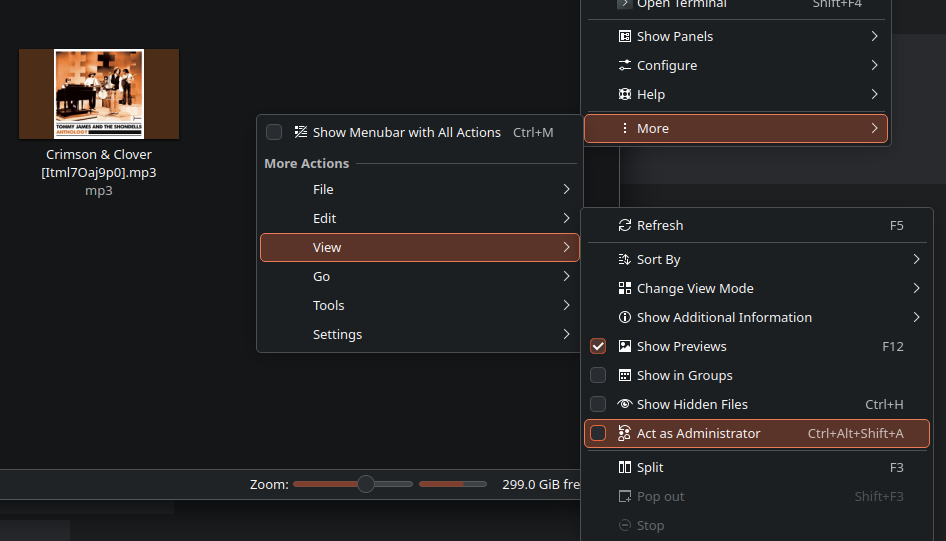Screen dimensions: 946x541
Task: Choose the Refresh label
Action: 660,225
